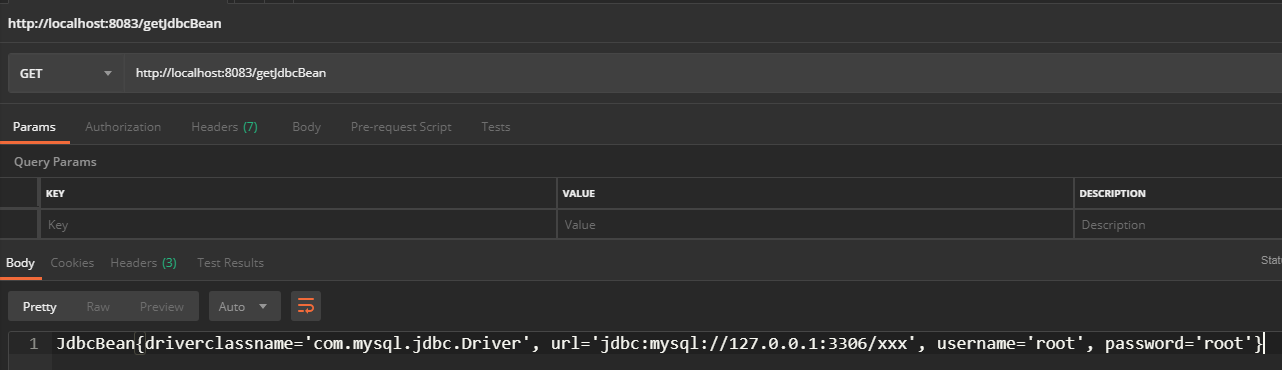Select the Raw view button
The image size is (1282, 370).
pos(98,306)
